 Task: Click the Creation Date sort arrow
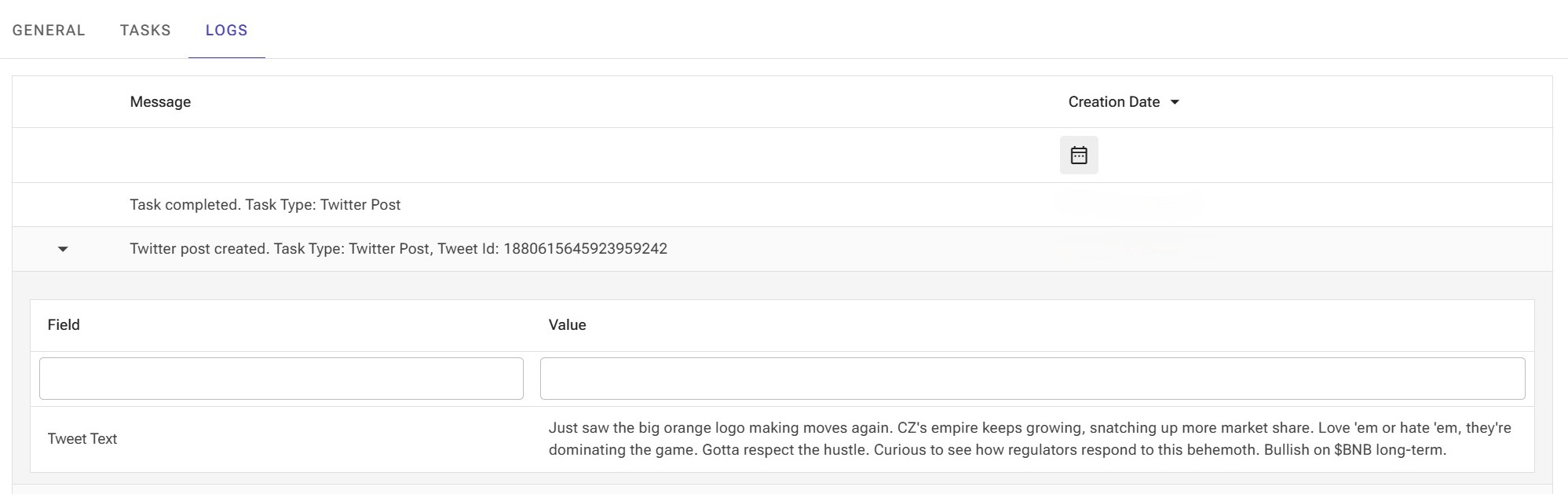pyautogui.click(x=1175, y=102)
